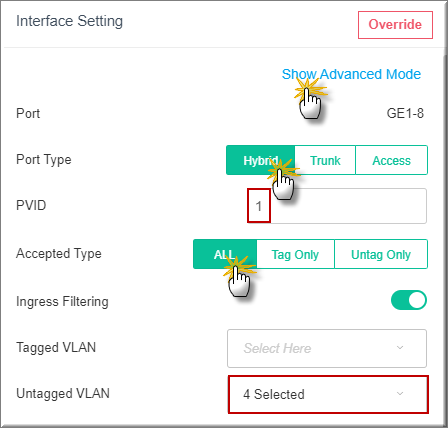Choose ALL accepted type

tap(225, 254)
